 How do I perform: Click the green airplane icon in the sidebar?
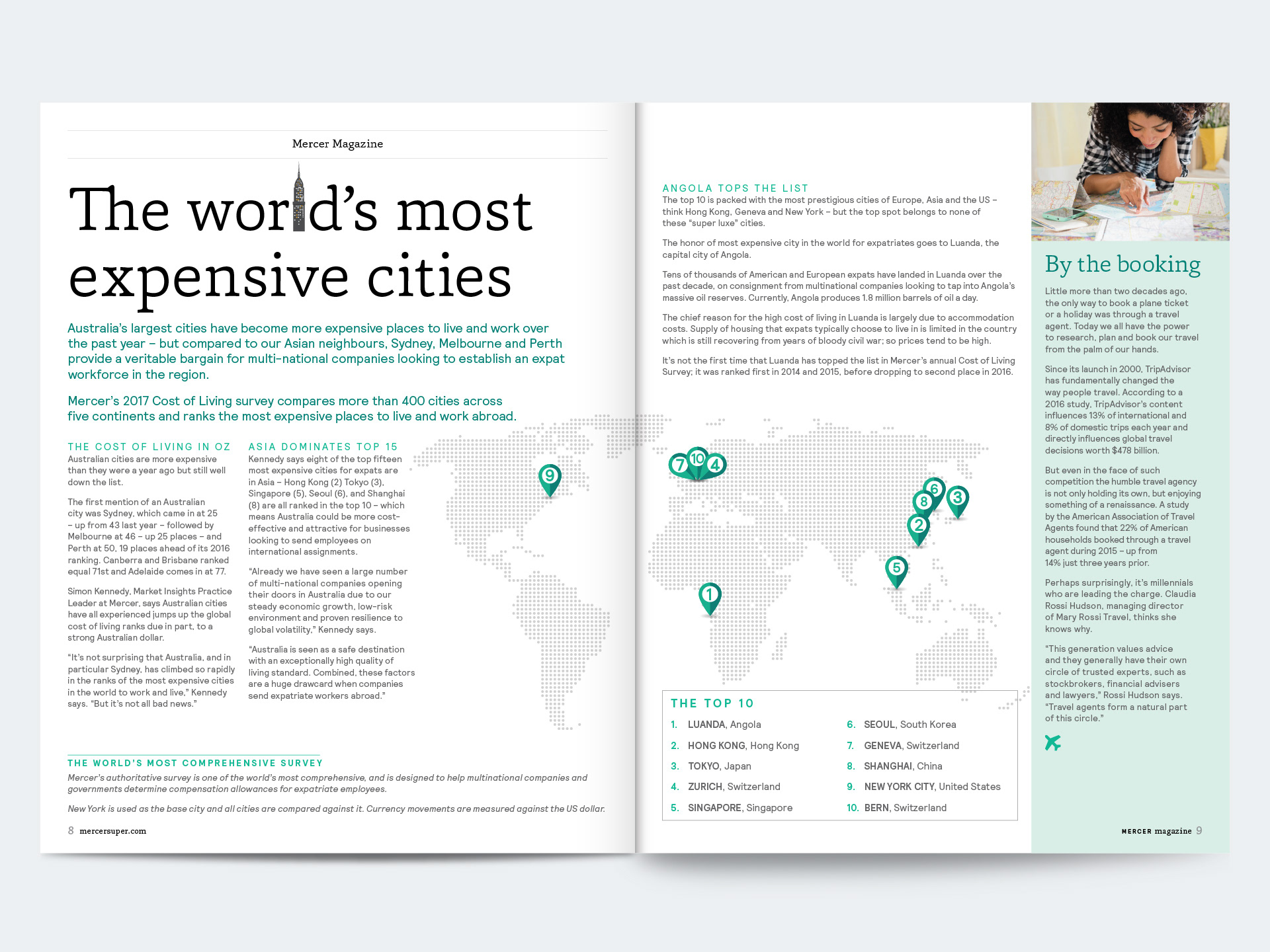[1052, 743]
